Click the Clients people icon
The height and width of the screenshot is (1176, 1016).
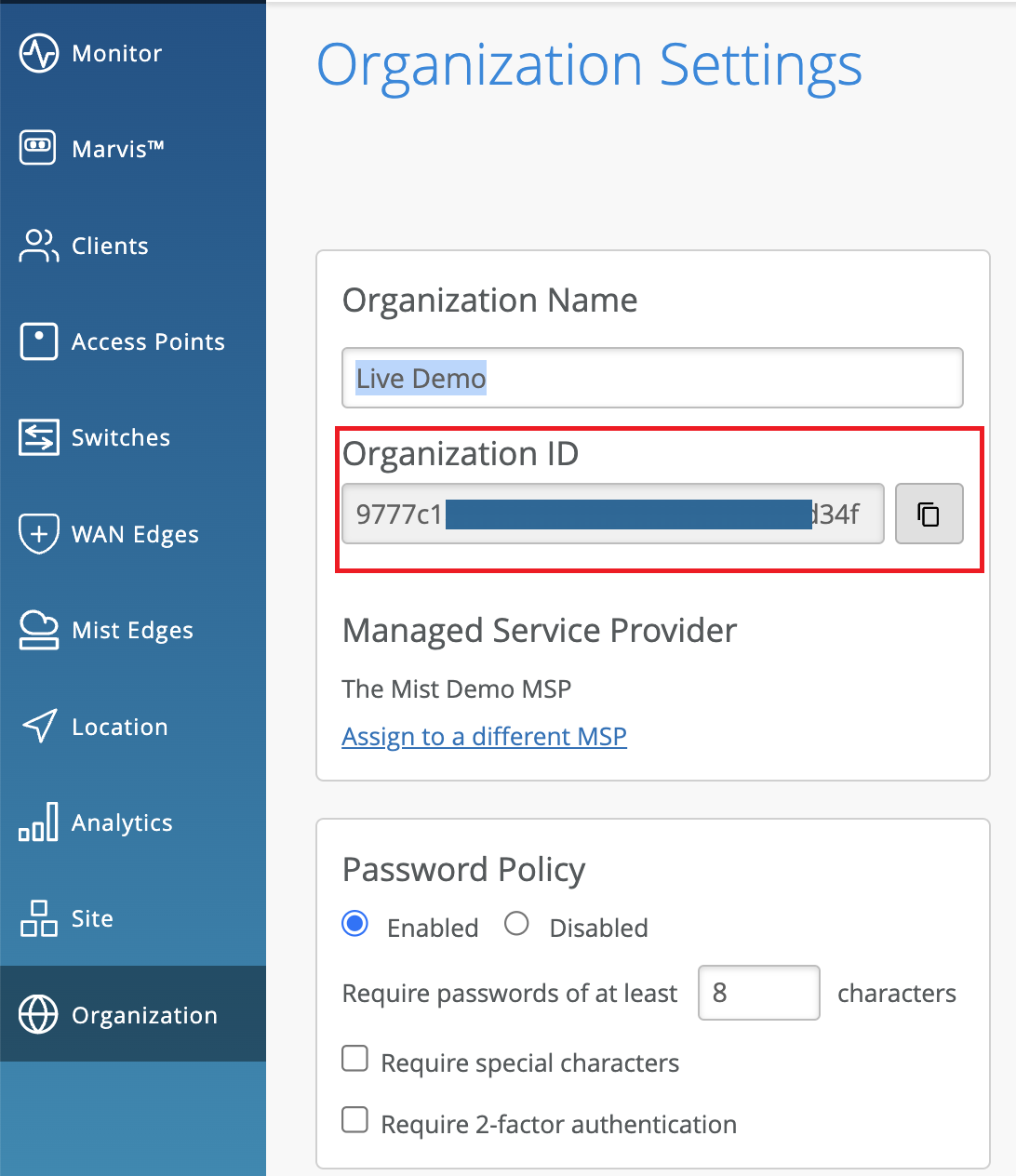coord(38,246)
